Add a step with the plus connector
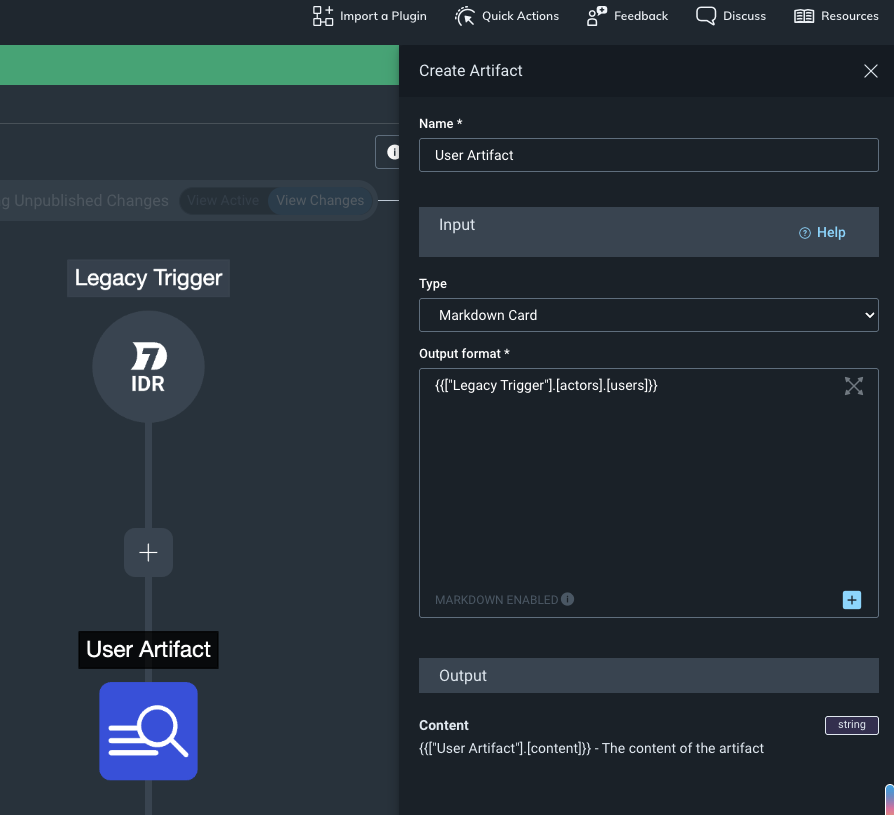The width and height of the screenshot is (894, 815). (148, 552)
